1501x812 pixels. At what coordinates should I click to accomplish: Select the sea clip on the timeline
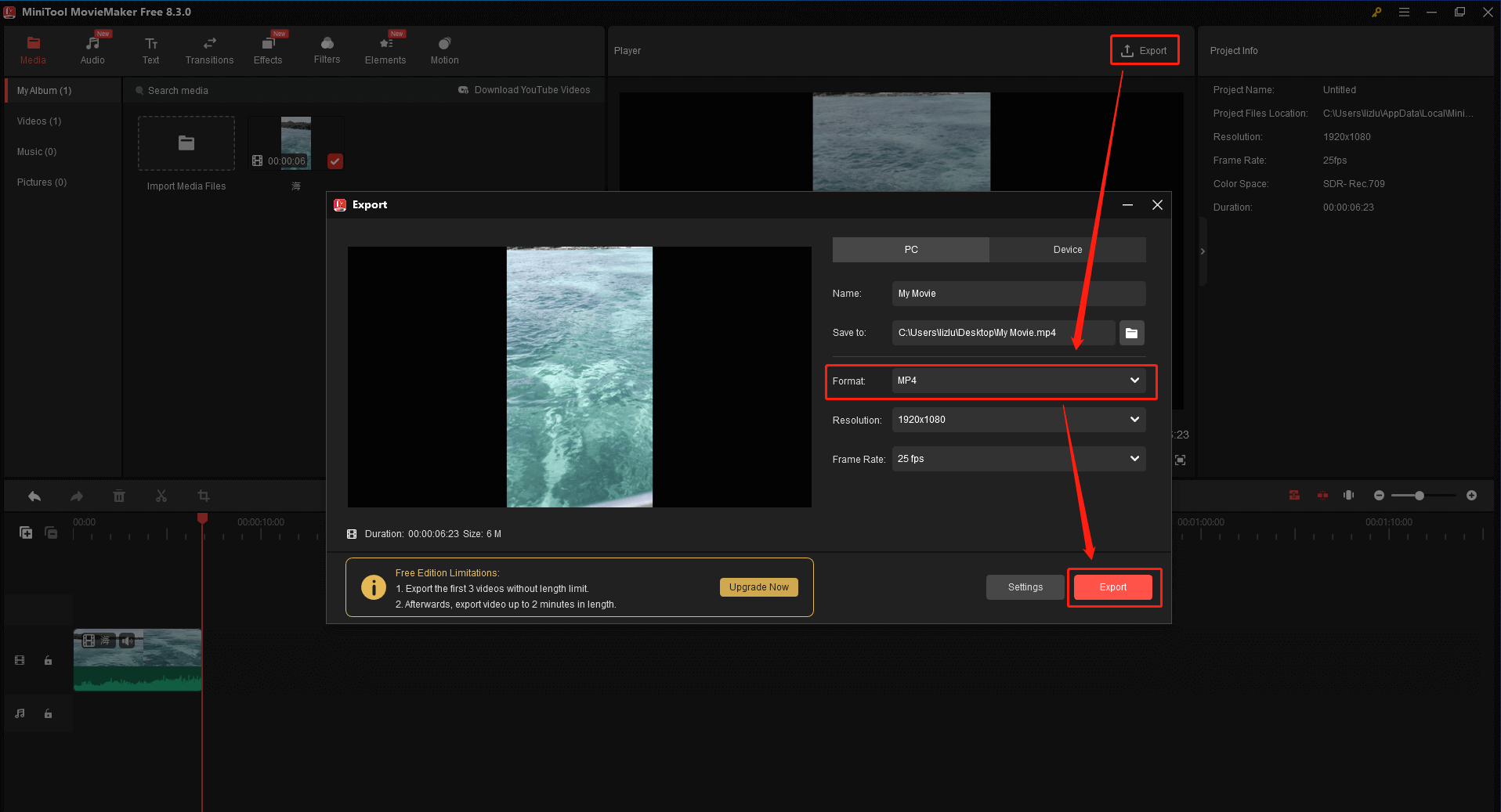pyautogui.click(x=138, y=660)
